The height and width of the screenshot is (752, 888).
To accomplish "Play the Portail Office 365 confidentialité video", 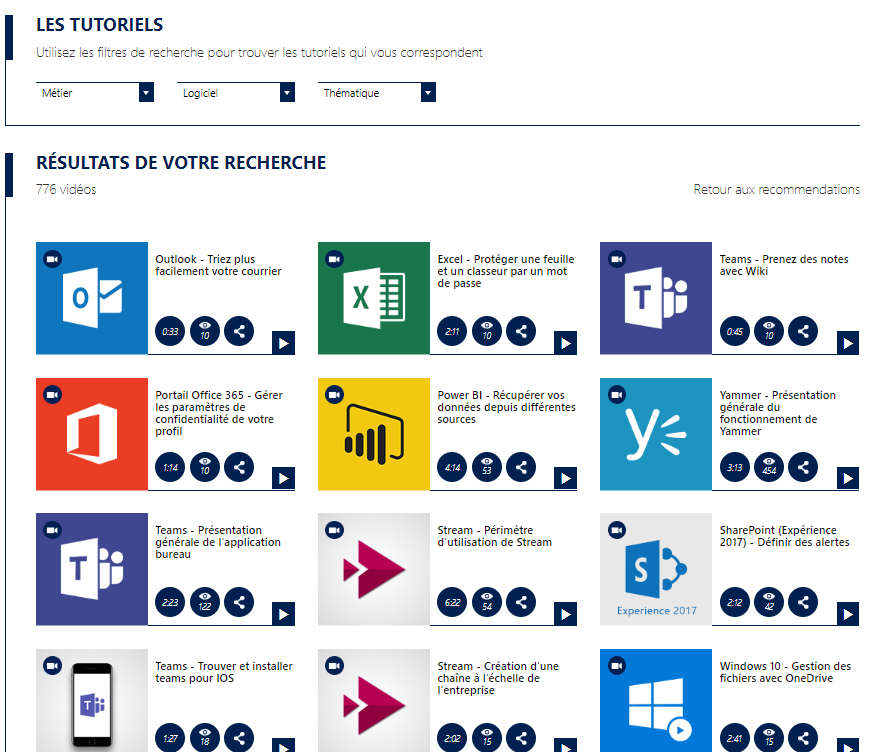I will click(283, 479).
